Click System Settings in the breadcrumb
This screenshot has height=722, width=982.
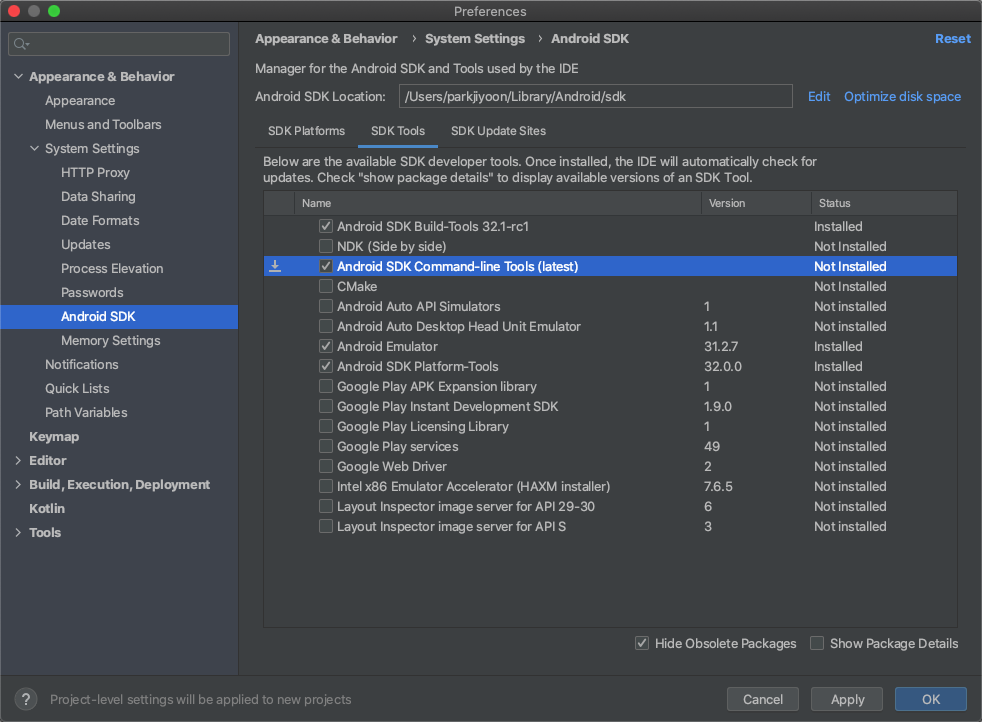coord(475,38)
